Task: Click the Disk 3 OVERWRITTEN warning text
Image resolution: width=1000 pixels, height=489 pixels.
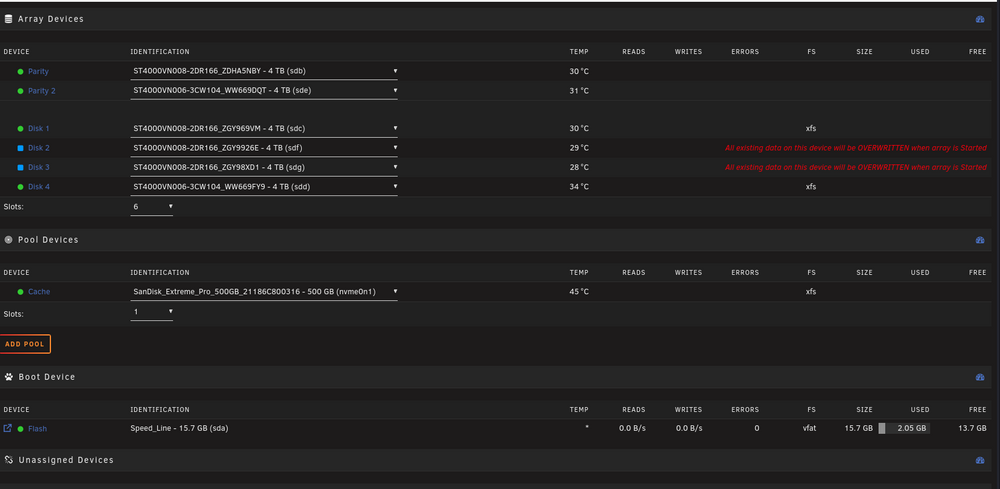Action: (856, 167)
